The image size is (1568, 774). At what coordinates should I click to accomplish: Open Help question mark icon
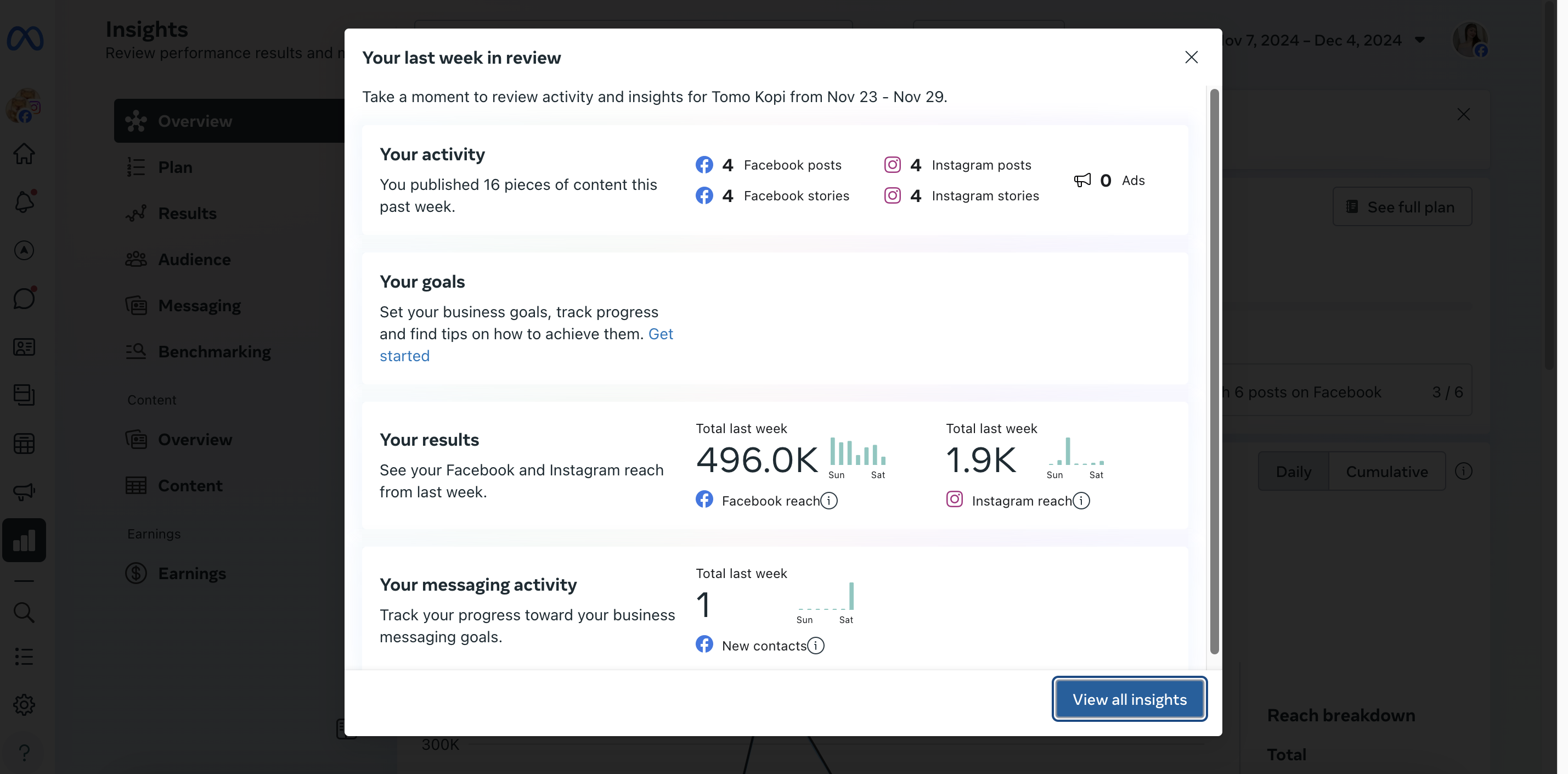(24, 753)
